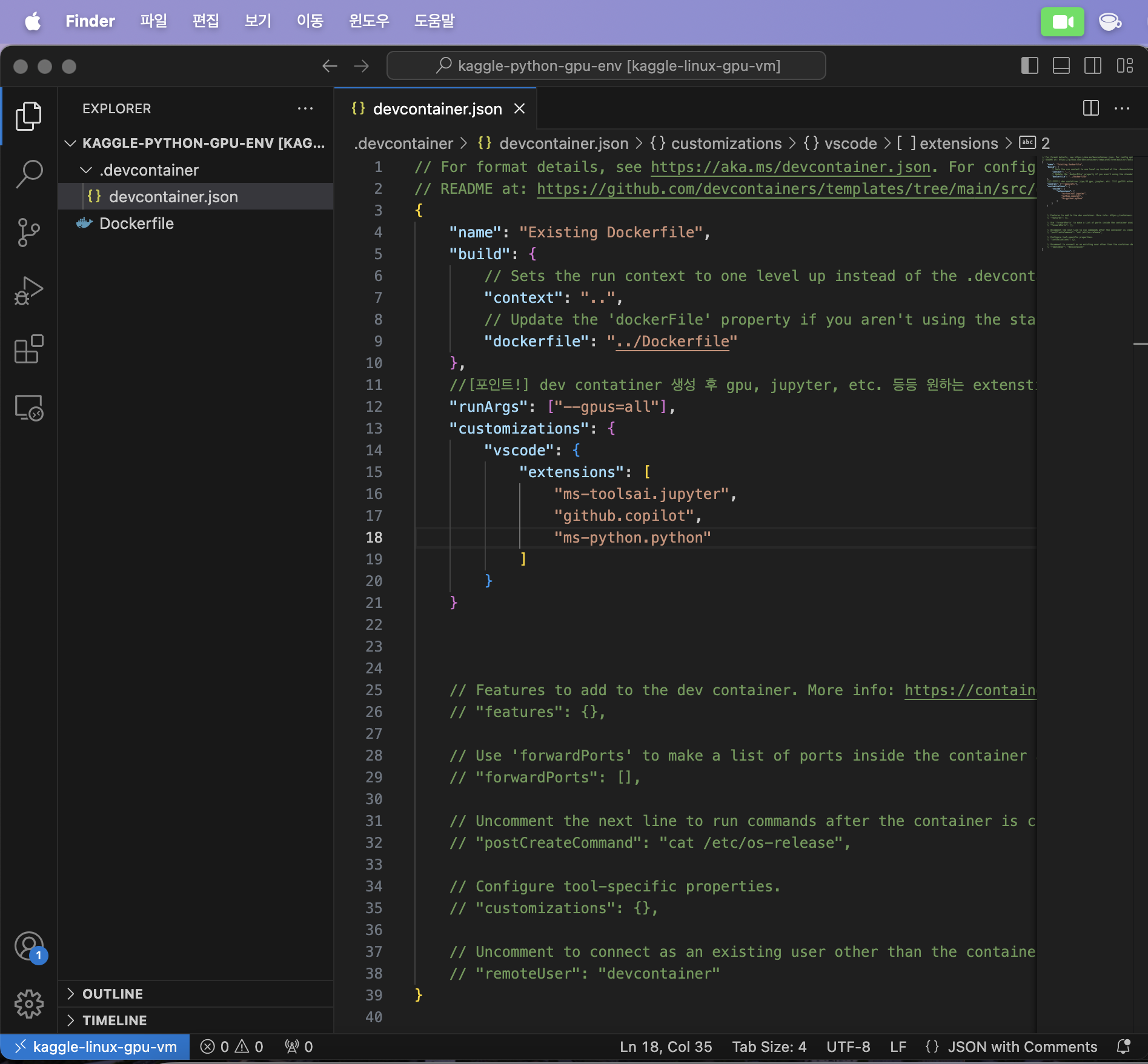Open the macOS Apple menu
Image resolution: width=1148 pixels, height=1064 pixels.
(x=33, y=21)
